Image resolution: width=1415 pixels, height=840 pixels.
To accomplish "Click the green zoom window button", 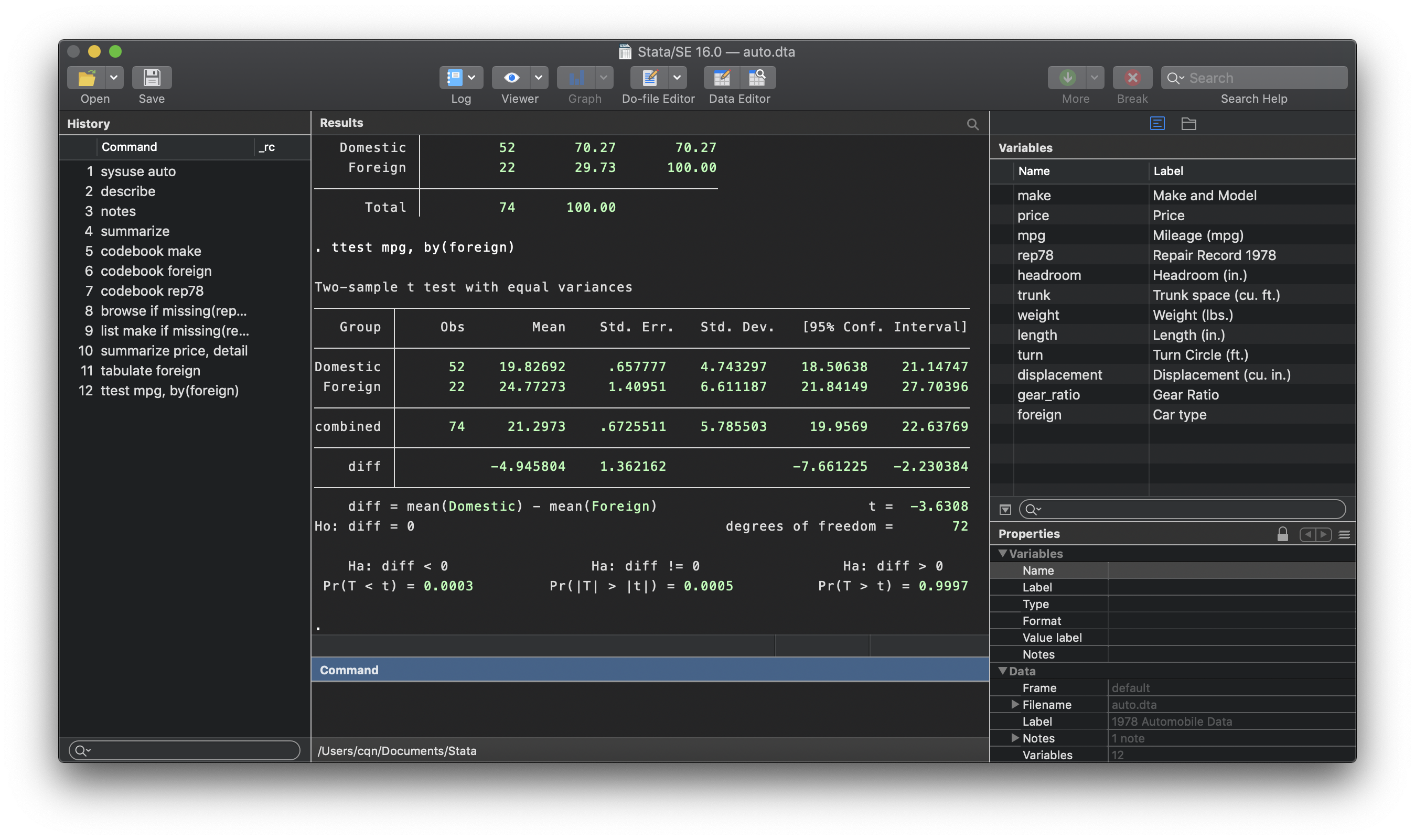I will [x=115, y=51].
